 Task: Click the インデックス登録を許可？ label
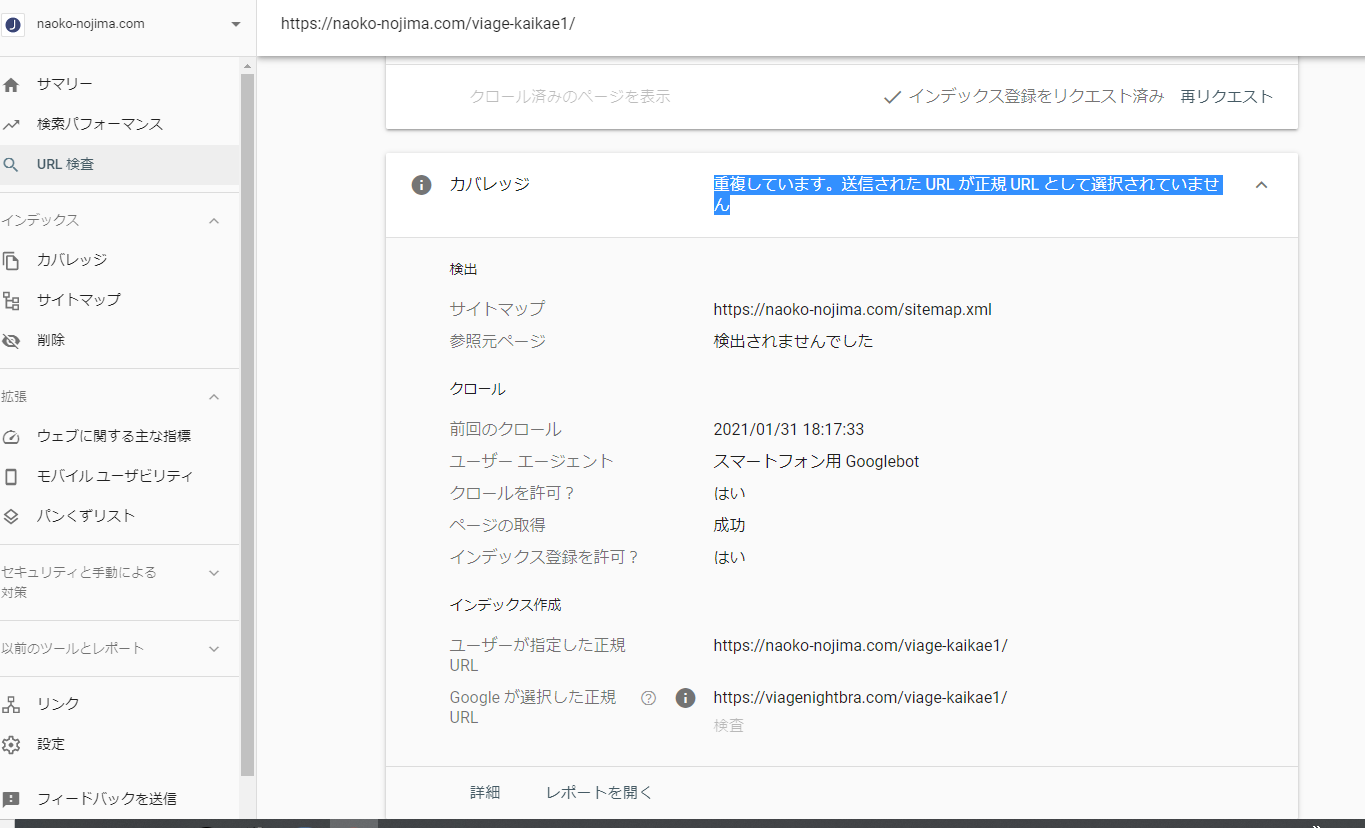pos(545,557)
